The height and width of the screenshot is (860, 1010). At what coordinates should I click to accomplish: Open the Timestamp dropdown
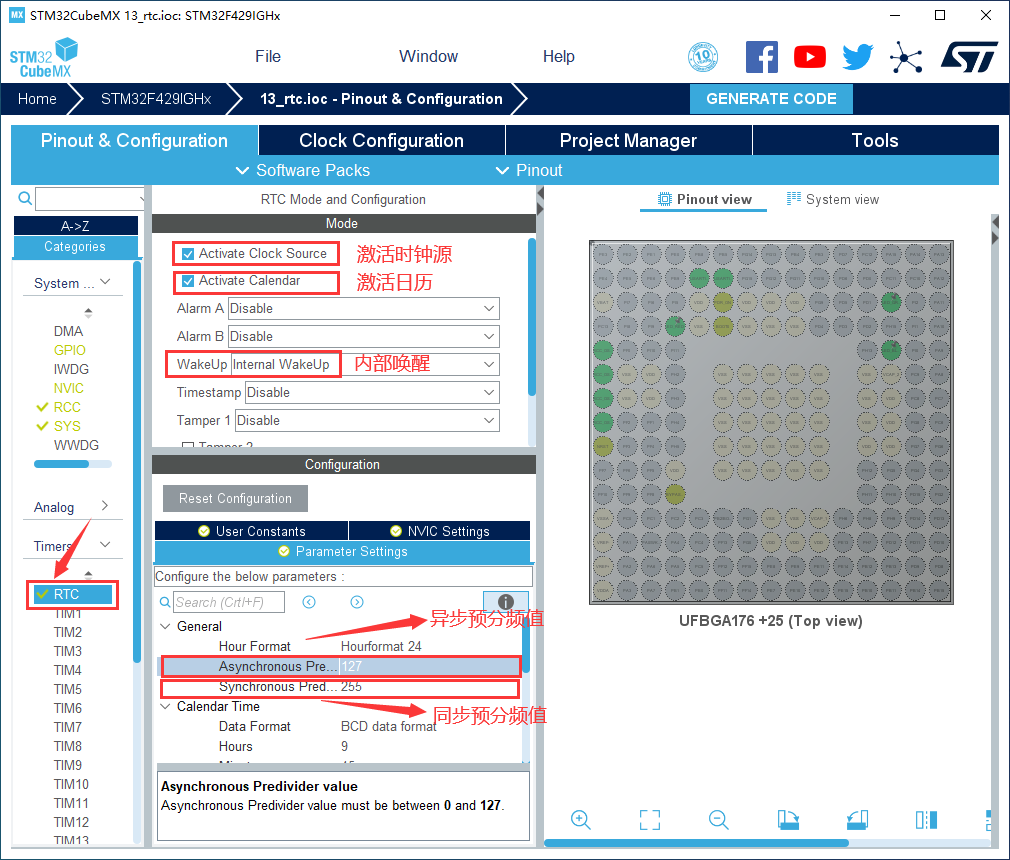click(x=372, y=392)
